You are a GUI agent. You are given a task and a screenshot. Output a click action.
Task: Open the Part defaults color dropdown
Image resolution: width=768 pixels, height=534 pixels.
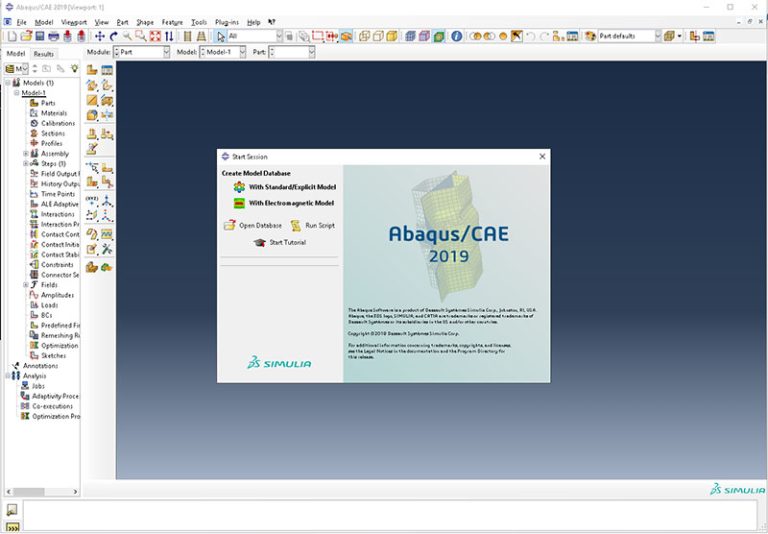click(x=629, y=36)
